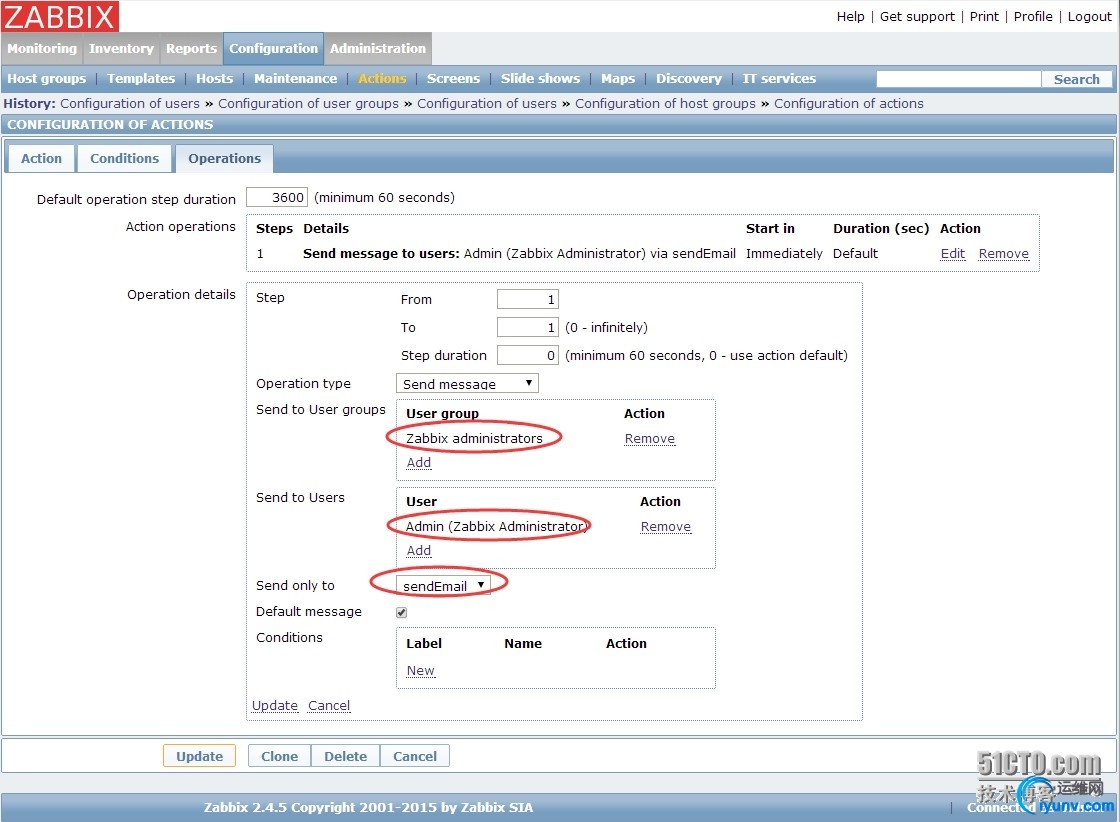Click the Zabbix 2.4.5 copyright footer text
The image size is (1120, 822).
point(368,807)
